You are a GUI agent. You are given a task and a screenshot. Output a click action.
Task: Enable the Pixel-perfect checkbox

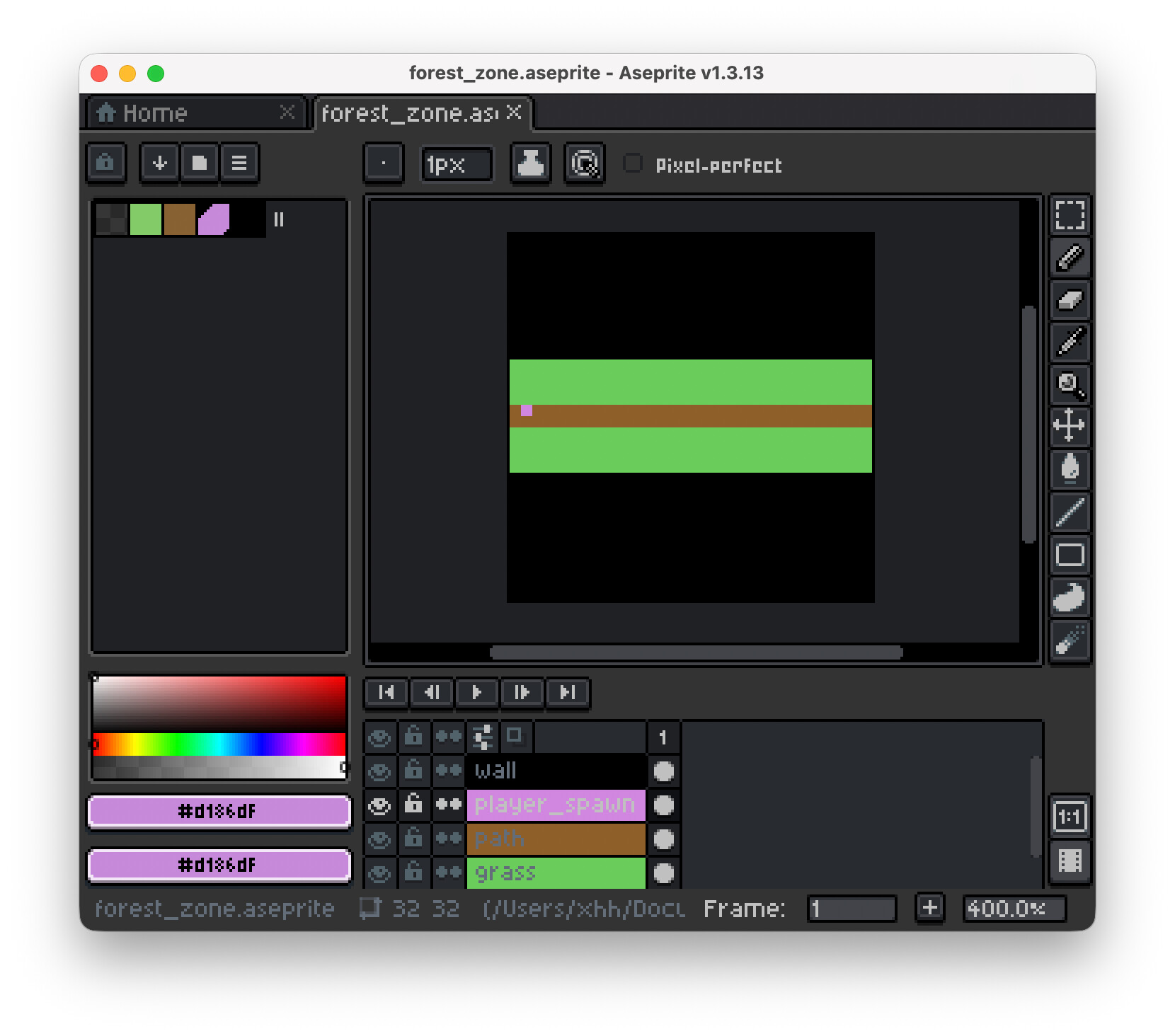633,164
